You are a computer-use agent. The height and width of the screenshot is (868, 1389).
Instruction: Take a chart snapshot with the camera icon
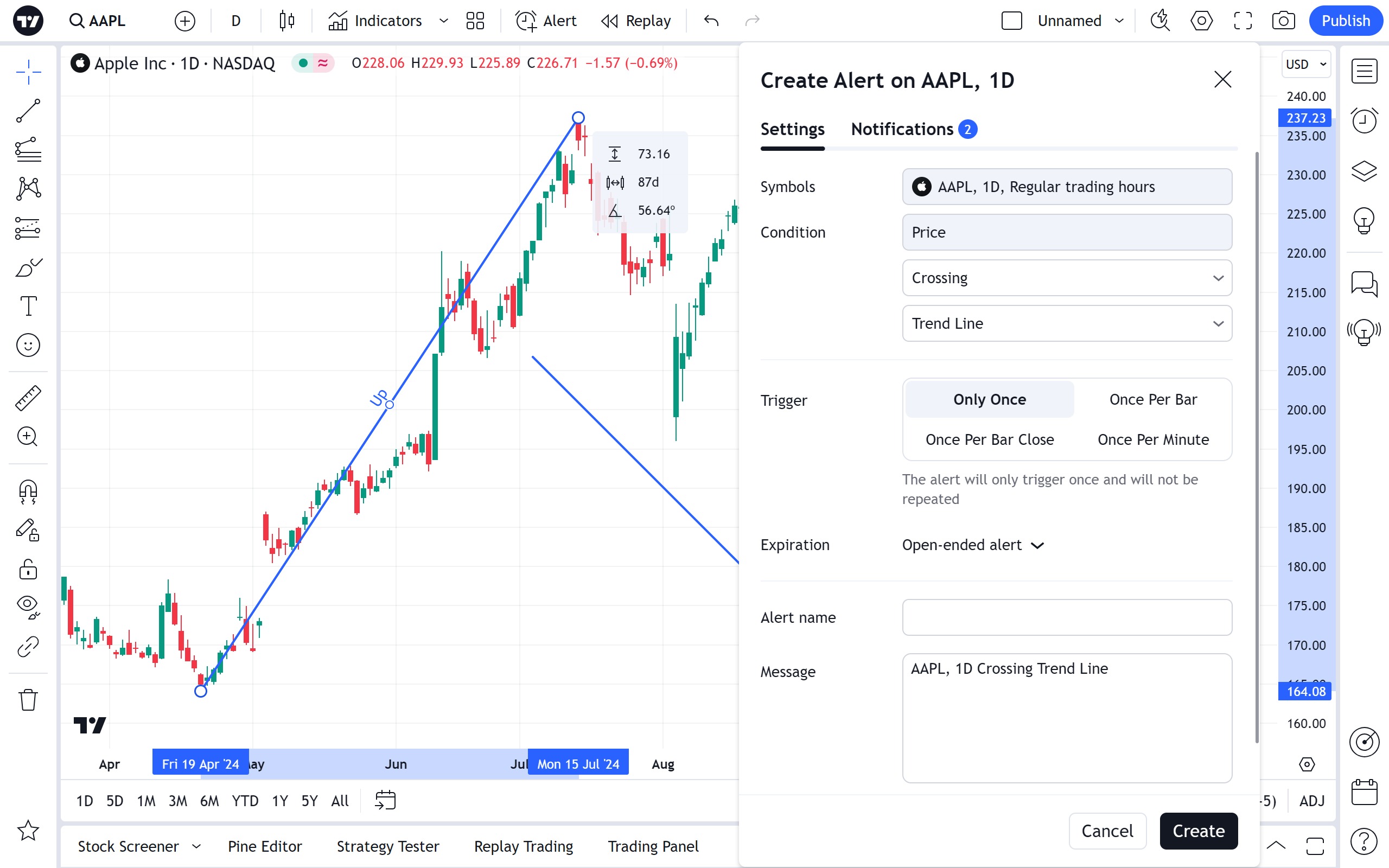click(1283, 21)
